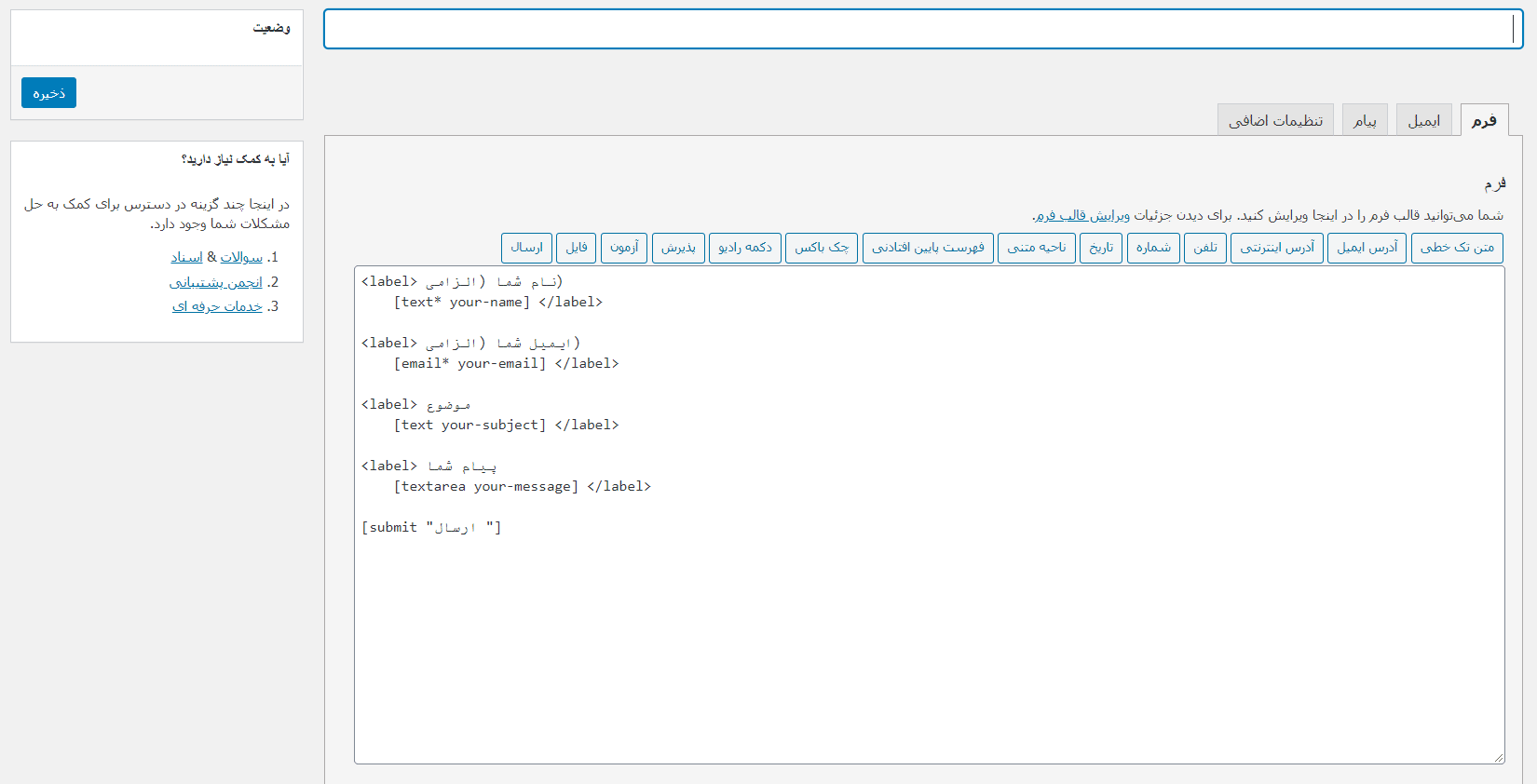The height and width of the screenshot is (784, 1537).
Task: Open the انجمن پشتیبانی link
Action: pyautogui.click(x=216, y=282)
